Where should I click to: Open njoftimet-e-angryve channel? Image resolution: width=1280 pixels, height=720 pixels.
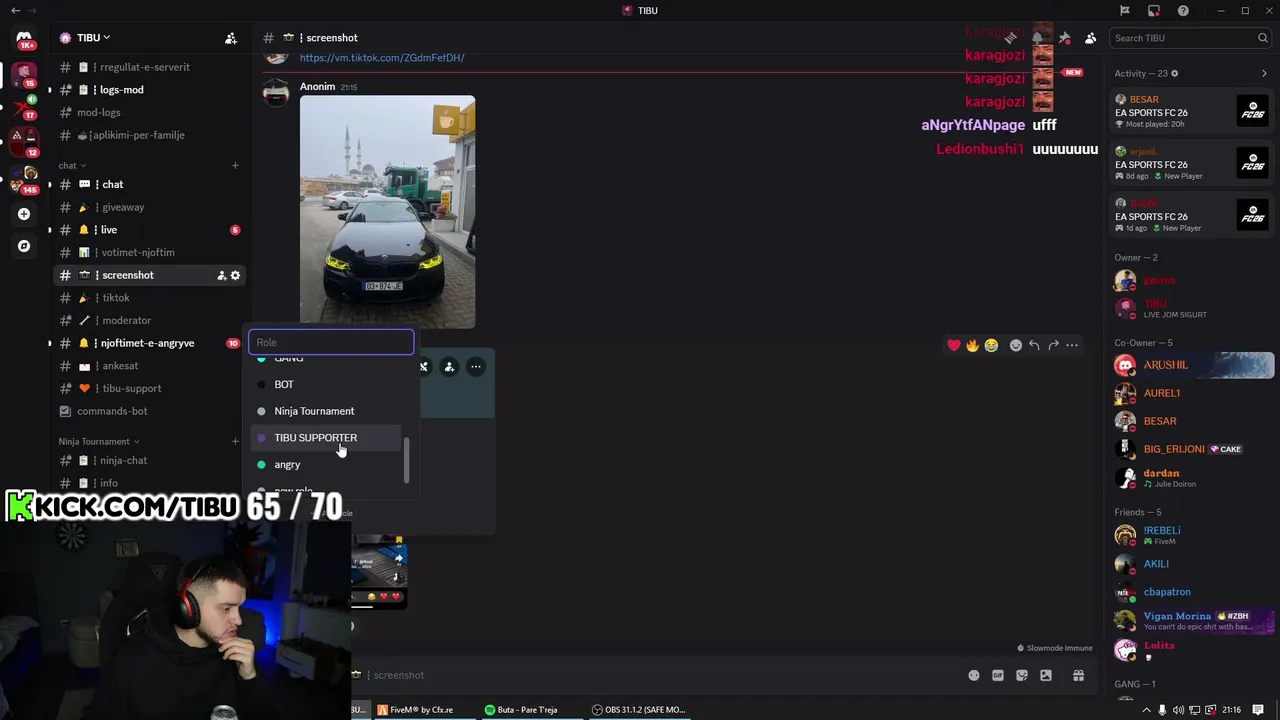coord(148,343)
